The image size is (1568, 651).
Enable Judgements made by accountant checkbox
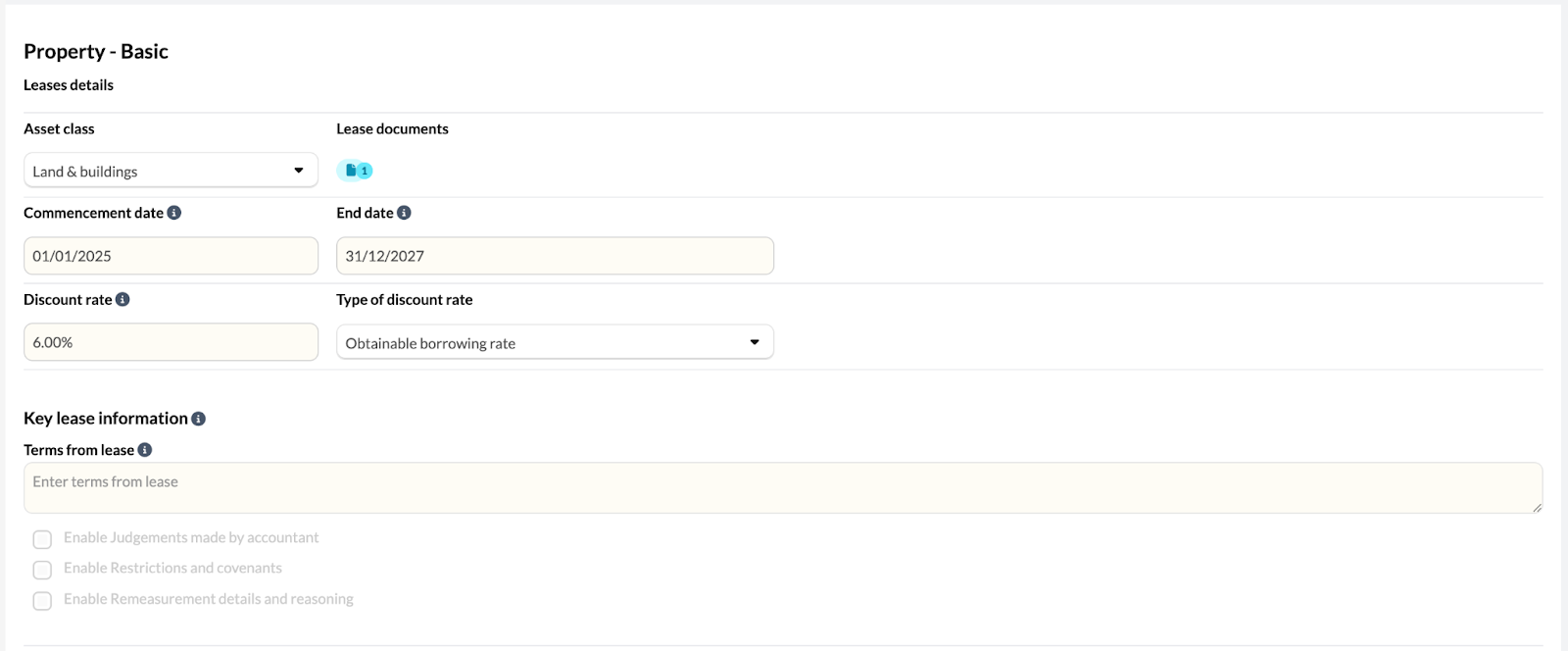coord(42,539)
